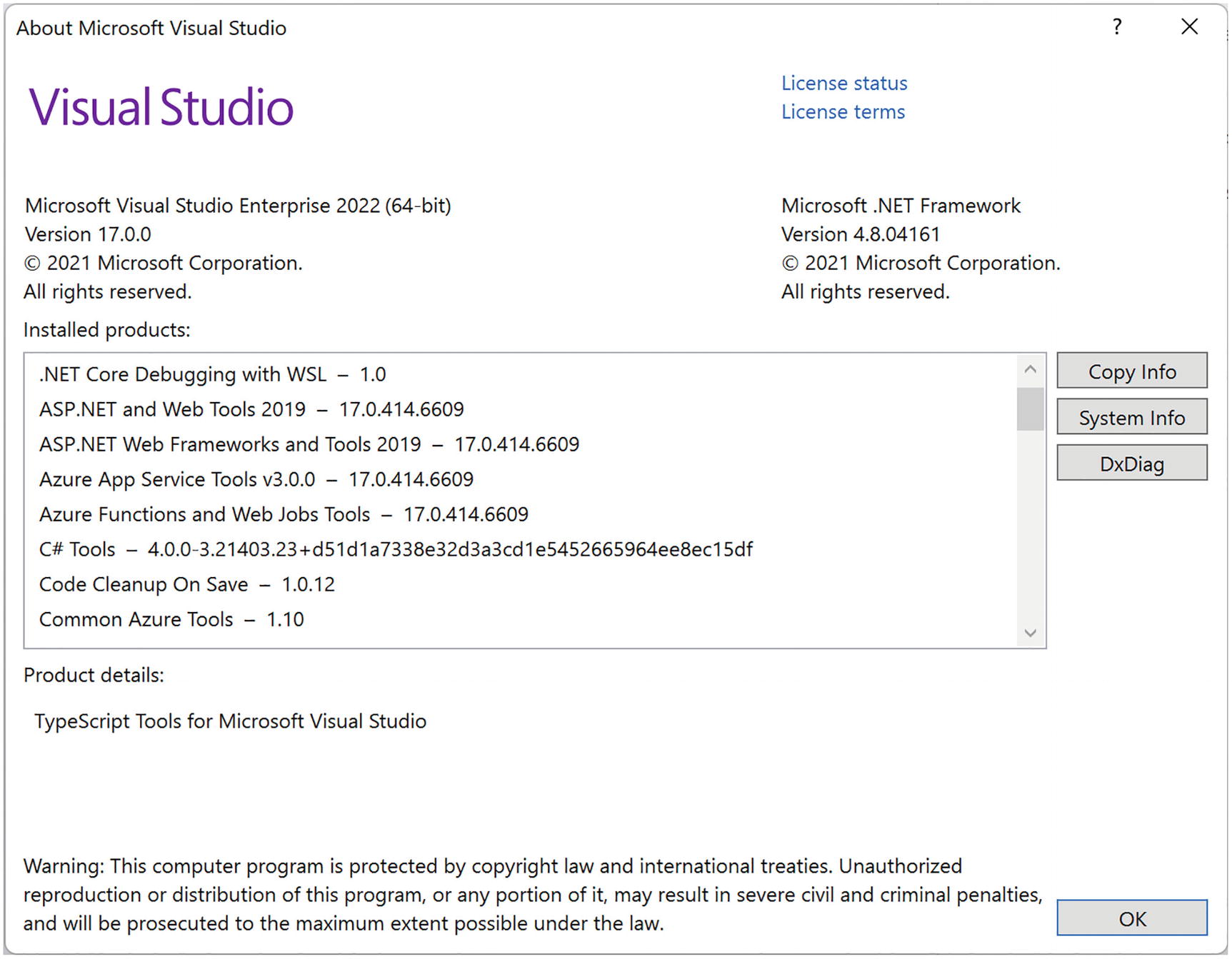Viewport: 1232px width, 959px height.
Task: Select the C# Tools list entry
Action: 395,550
